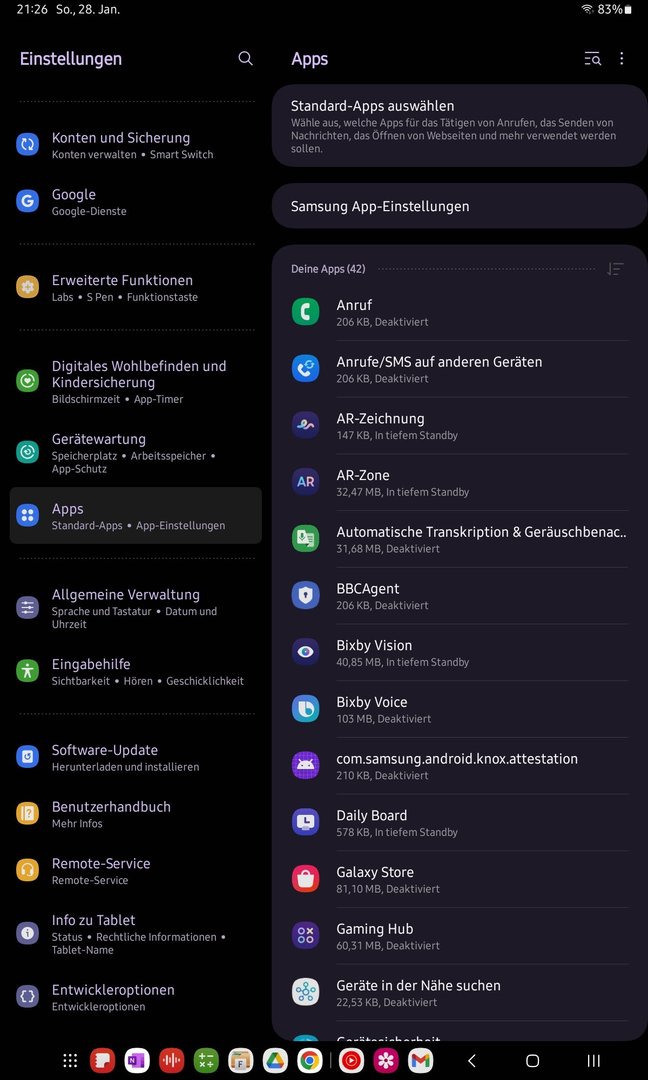648x1080 pixels.
Task: Open the app drawer grid in taskbar
Action: tap(70, 1060)
